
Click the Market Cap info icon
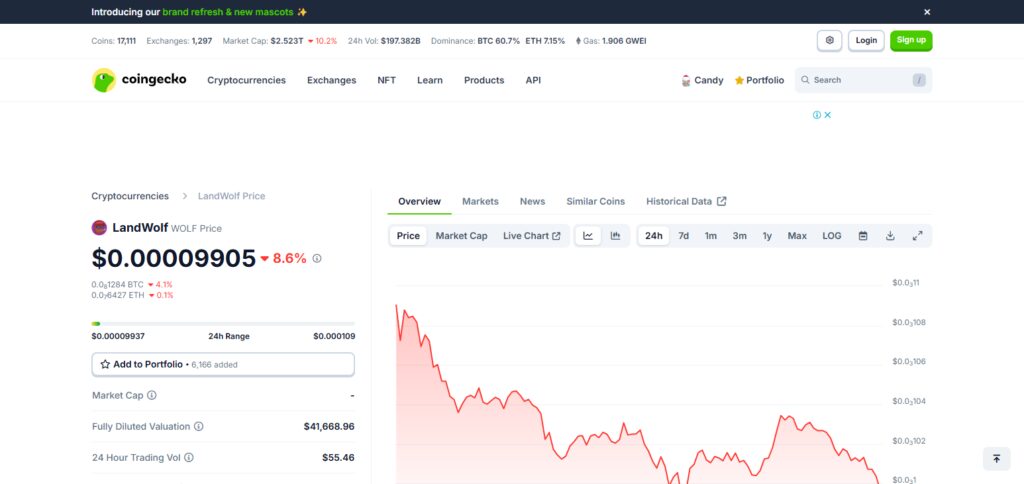(152, 395)
